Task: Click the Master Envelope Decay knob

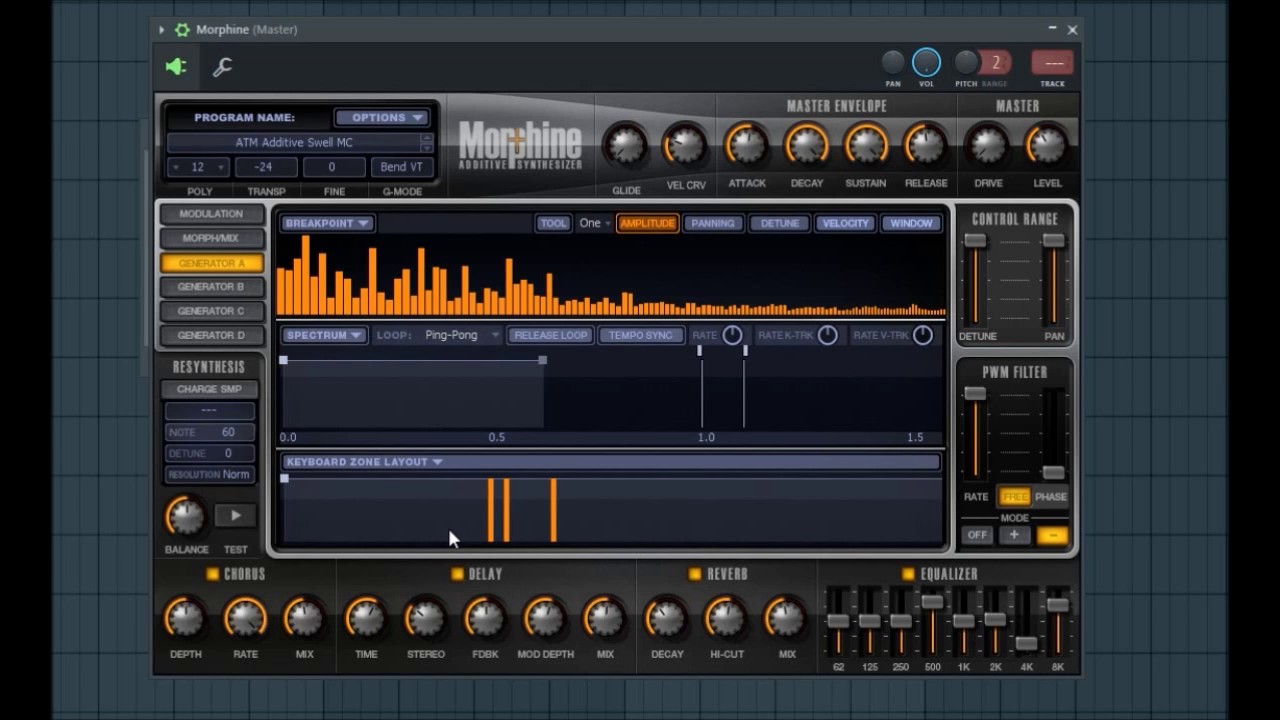Action: (x=806, y=145)
